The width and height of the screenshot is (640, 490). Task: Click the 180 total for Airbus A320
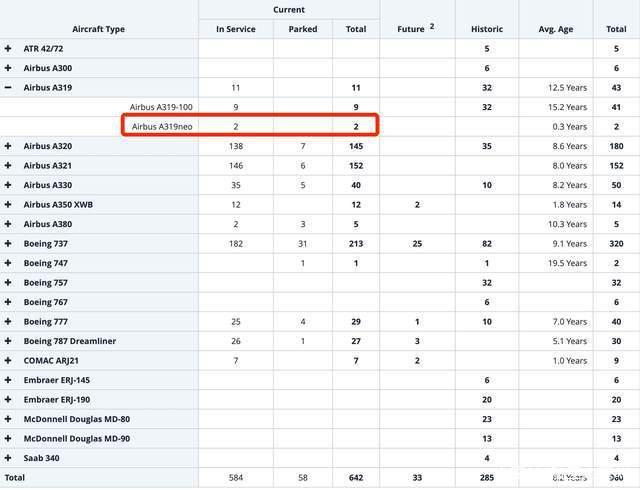pos(616,146)
